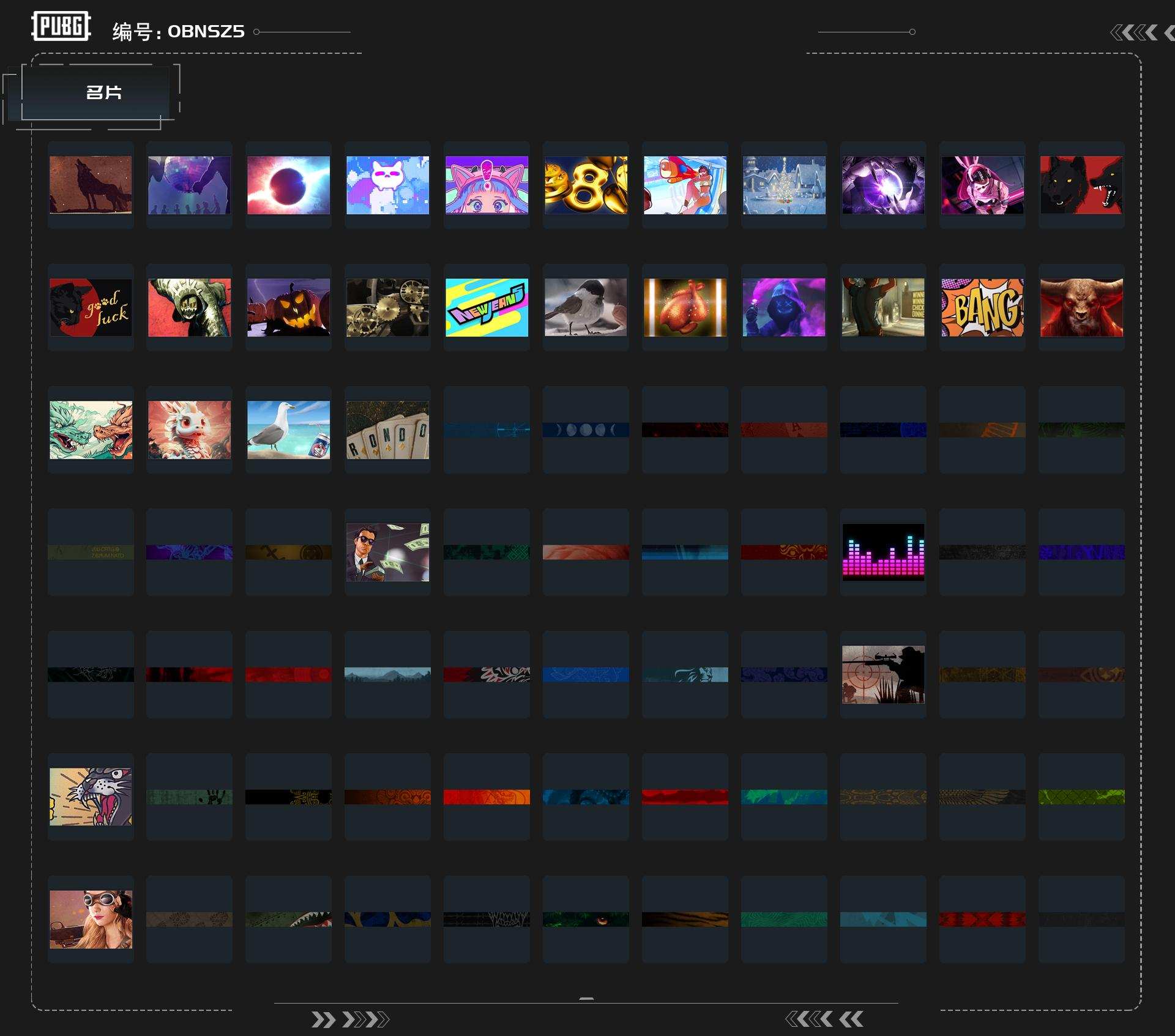The image size is (1175, 1036).
Task: Pick the brass gears nameplate
Action: point(387,307)
